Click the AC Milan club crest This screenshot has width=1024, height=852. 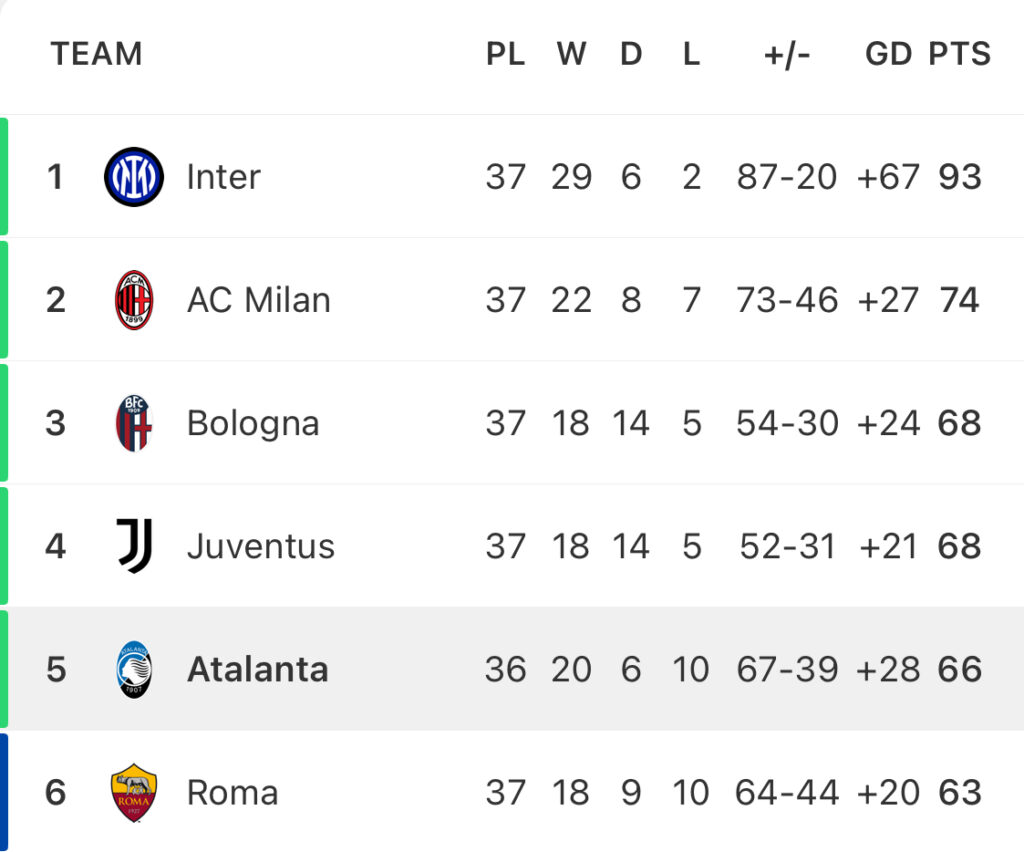[x=134, y=300]
